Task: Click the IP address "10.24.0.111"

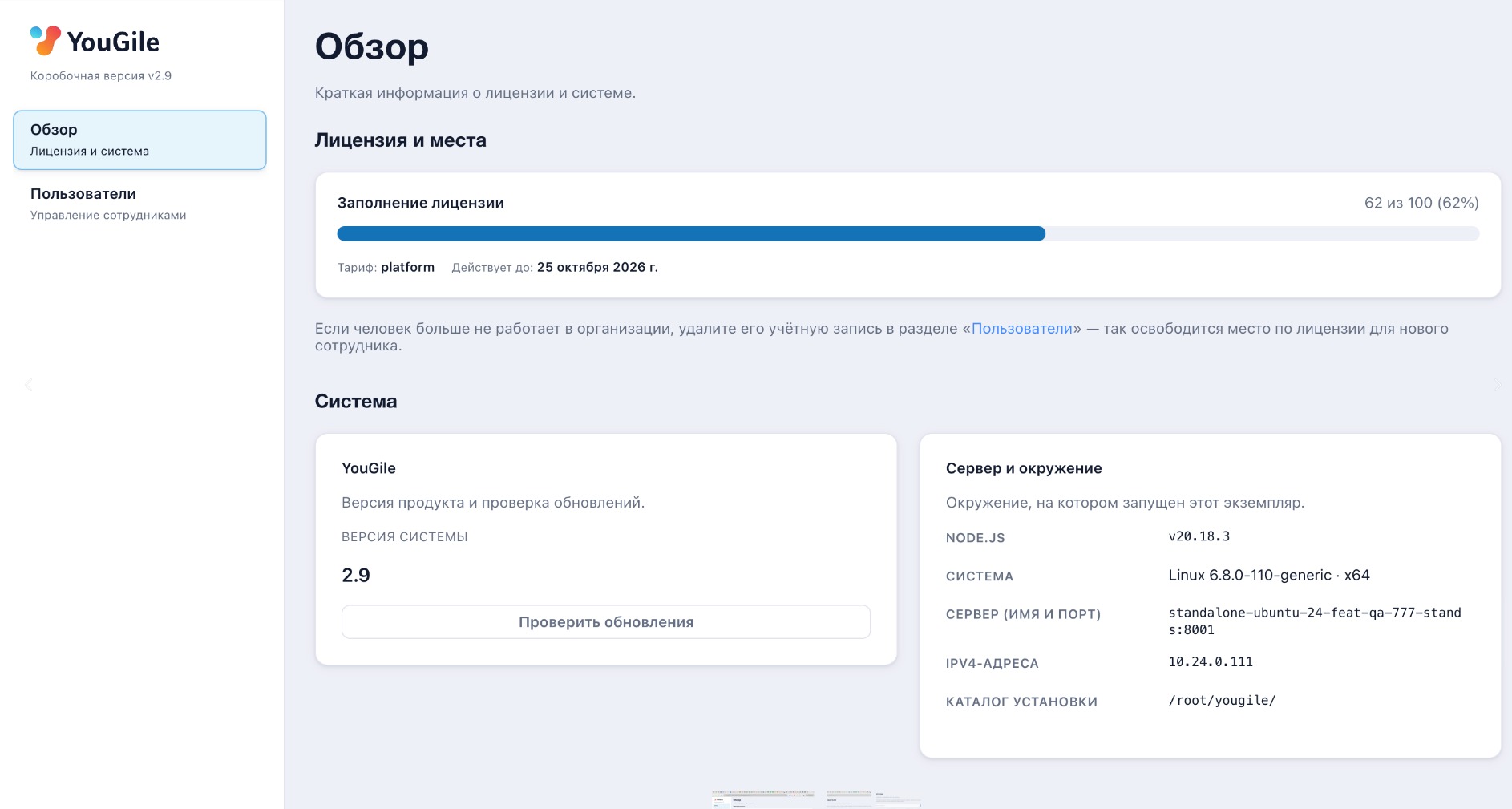Action: point(1211,662)
